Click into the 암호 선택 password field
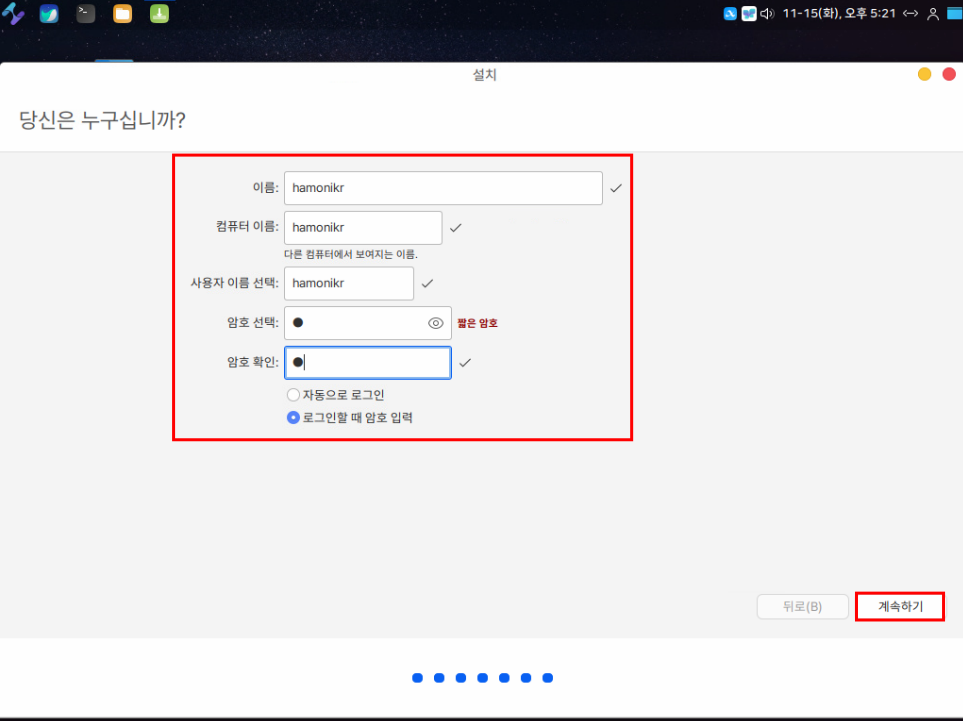This screenshot has height=721, width=963. click(355, 323)
